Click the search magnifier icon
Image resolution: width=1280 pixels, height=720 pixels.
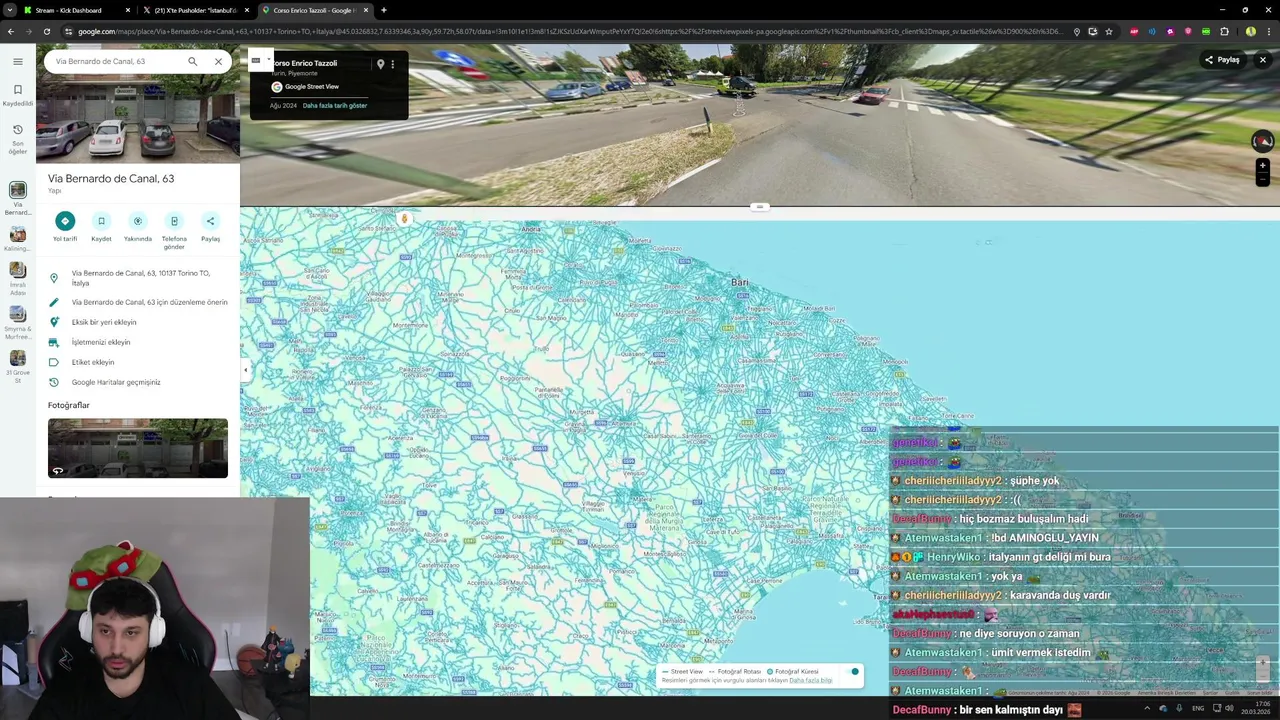pyautogui.click(x=193, y=61)
